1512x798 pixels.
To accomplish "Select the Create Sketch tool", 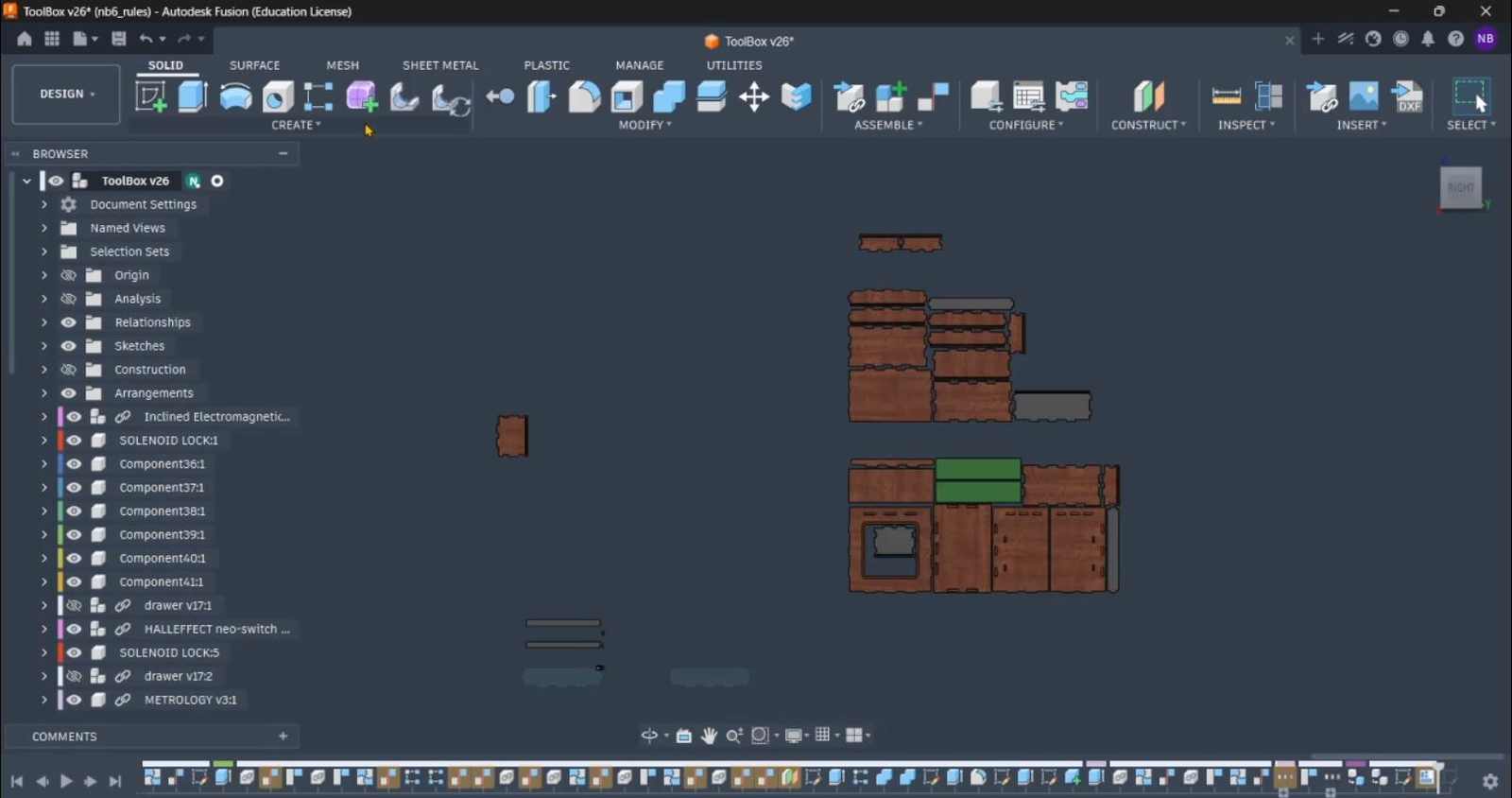I will (x=150, y=96).
